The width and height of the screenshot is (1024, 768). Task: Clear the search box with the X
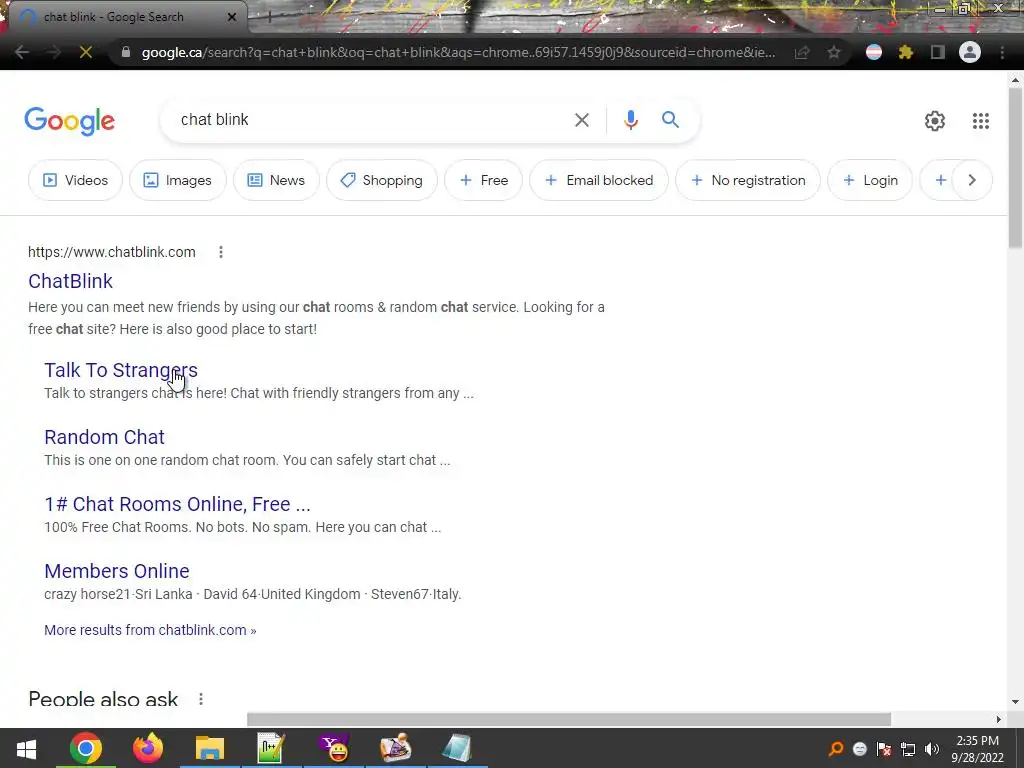pyautogui.click(x=581, y=120)
